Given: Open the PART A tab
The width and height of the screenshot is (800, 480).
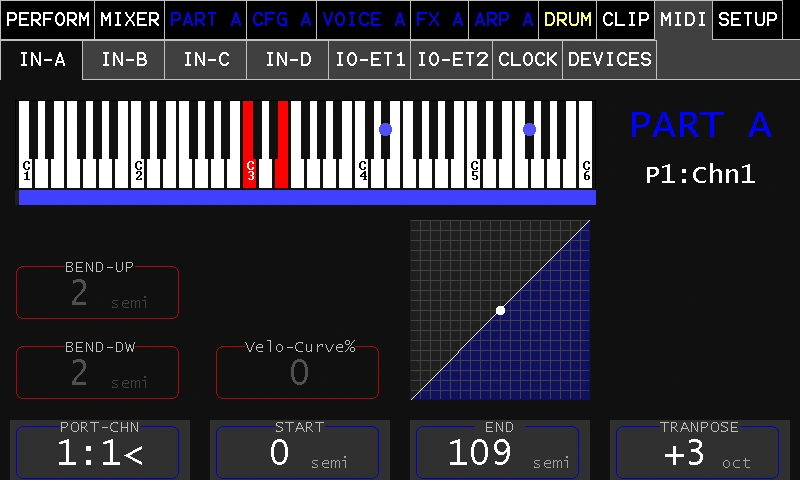Looking at the screenshot, I should 205,19.
